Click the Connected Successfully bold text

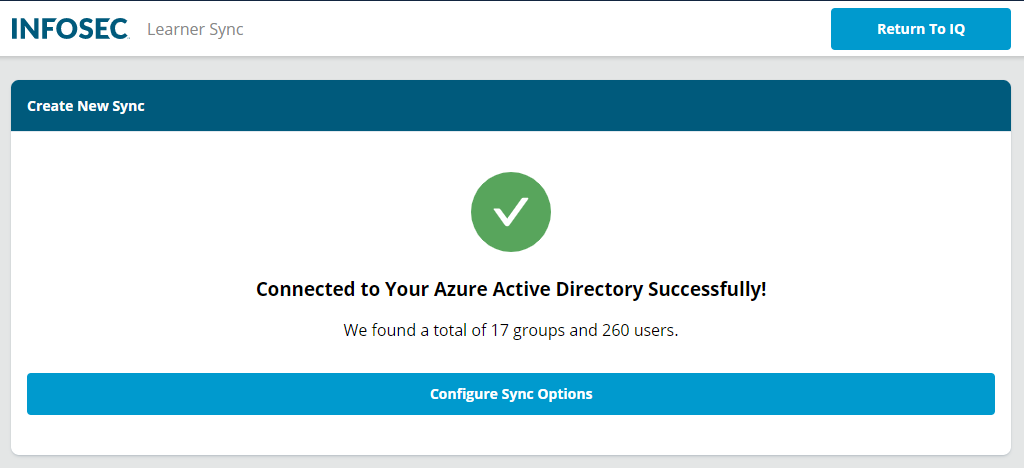(511, 290)
